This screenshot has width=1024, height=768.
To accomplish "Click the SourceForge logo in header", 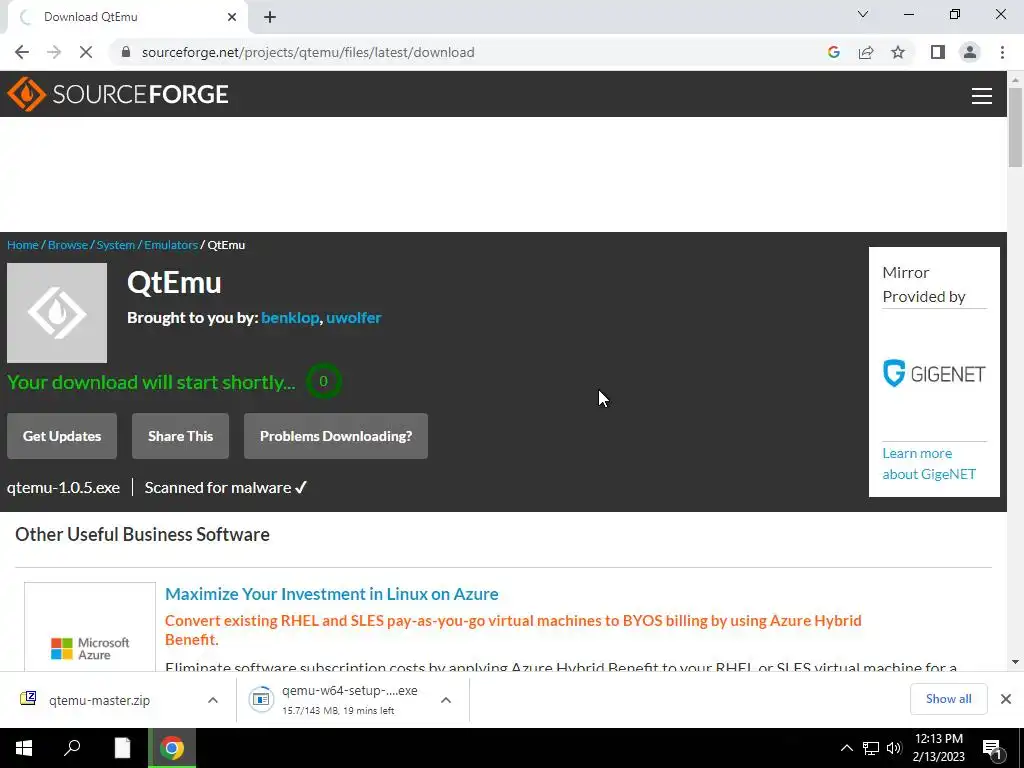I will click(x=118, y=94).
